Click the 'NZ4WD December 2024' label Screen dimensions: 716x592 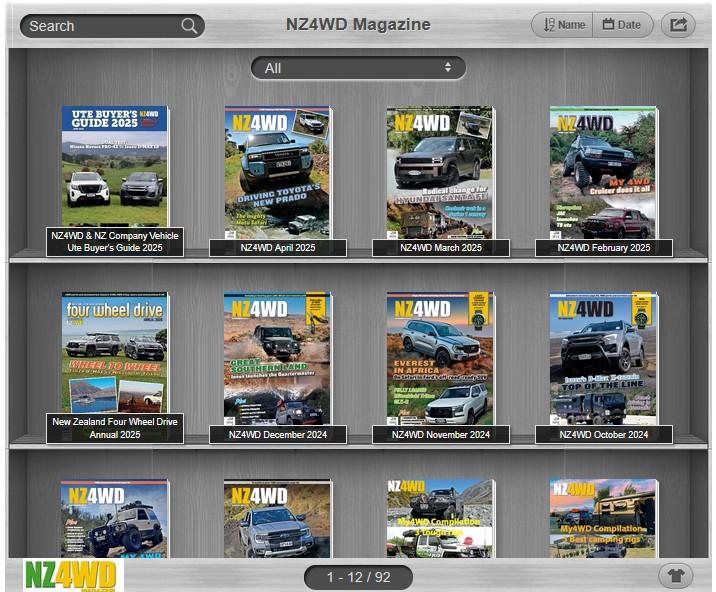pyautogui.click(x=278, y=434)
